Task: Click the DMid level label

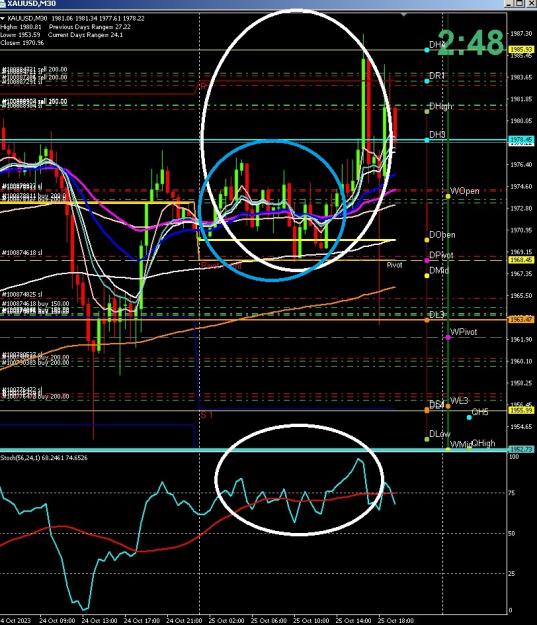Action: pos(439,271)
